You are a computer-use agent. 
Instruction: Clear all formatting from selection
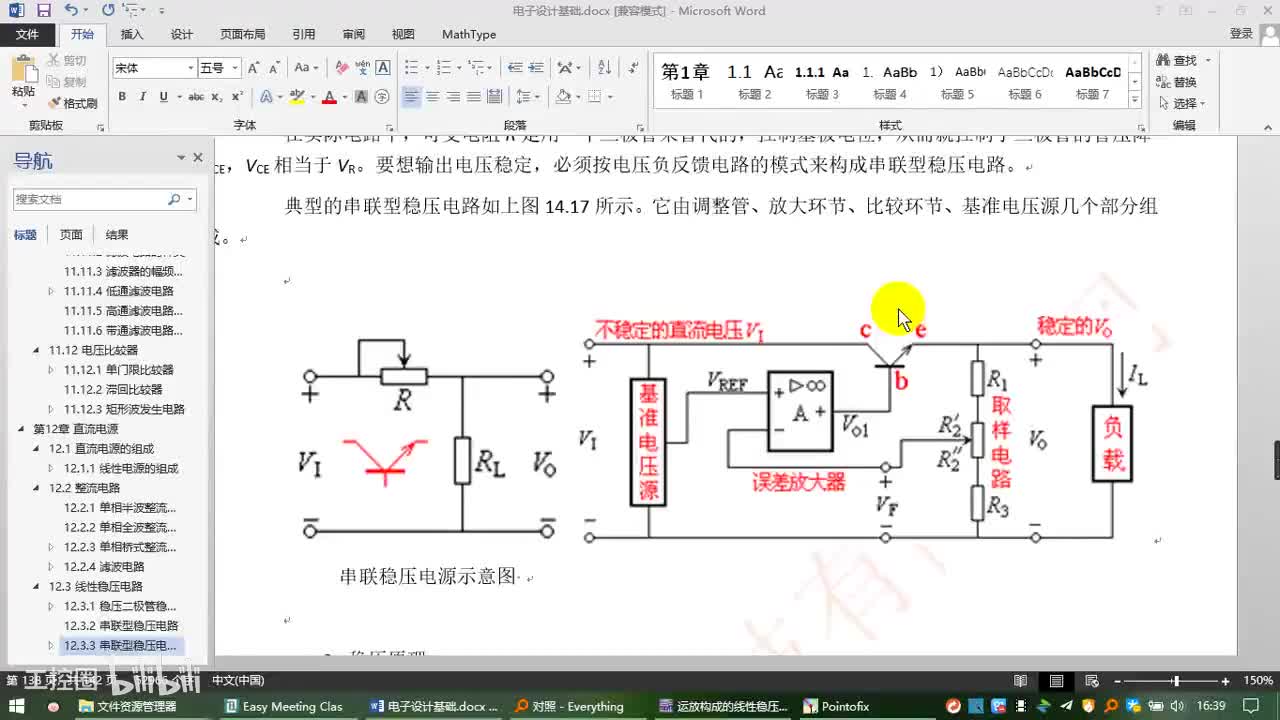click(x=342, y=68)
